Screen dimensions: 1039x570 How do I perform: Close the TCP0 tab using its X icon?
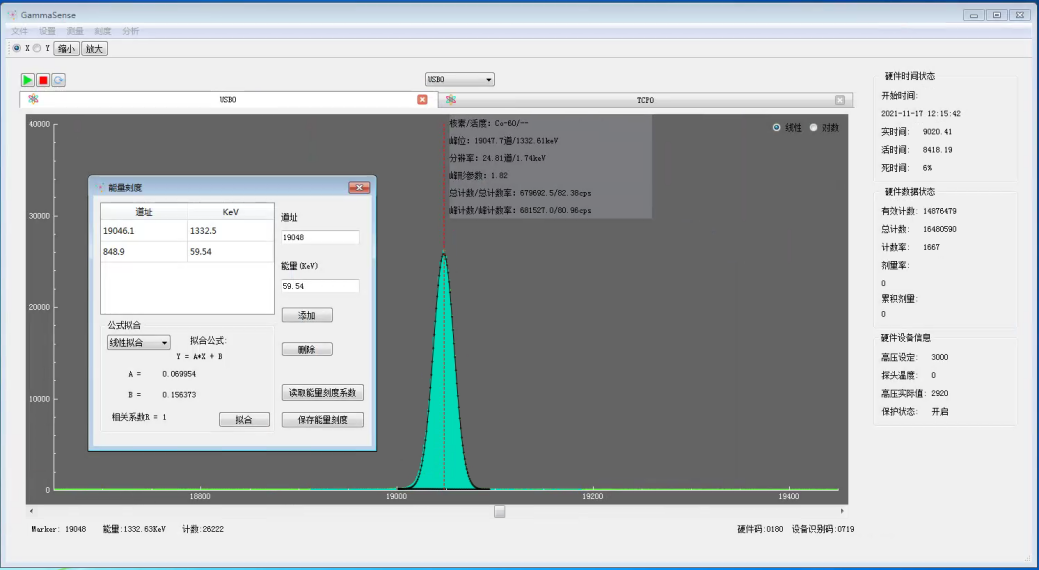(840, 100)
